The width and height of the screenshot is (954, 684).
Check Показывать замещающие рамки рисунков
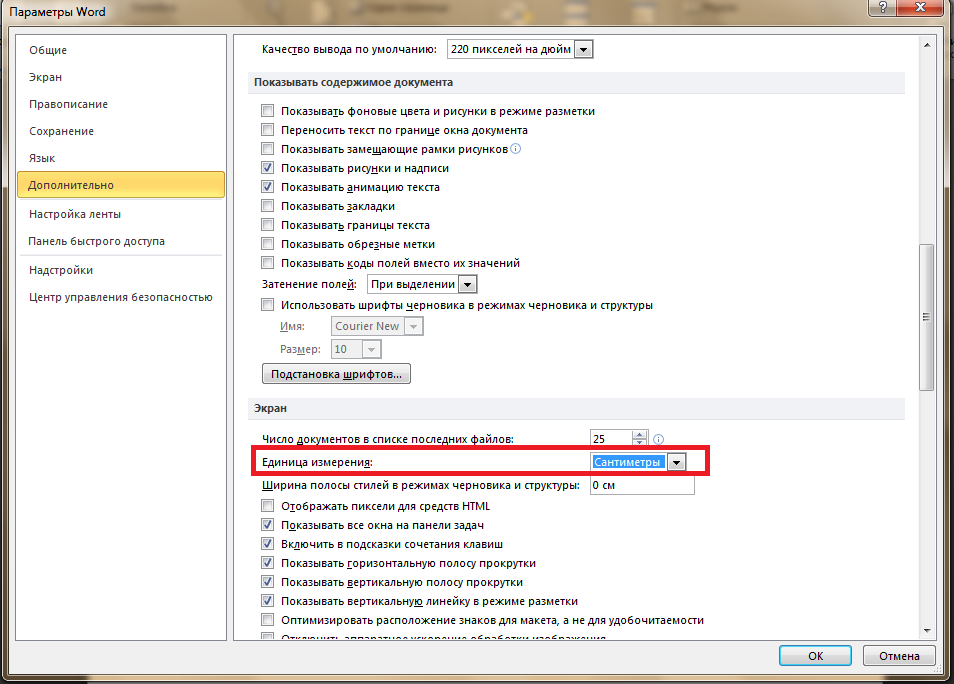point(267,148)
